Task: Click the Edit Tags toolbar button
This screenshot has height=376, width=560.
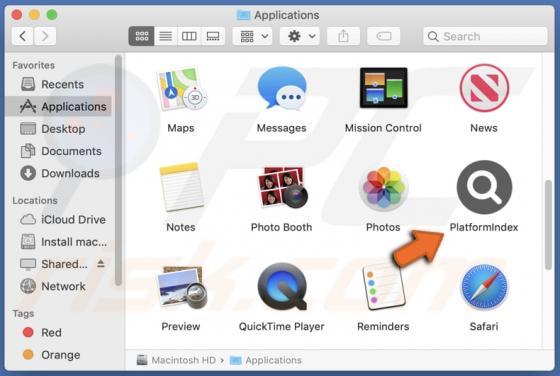Action: 384,36
